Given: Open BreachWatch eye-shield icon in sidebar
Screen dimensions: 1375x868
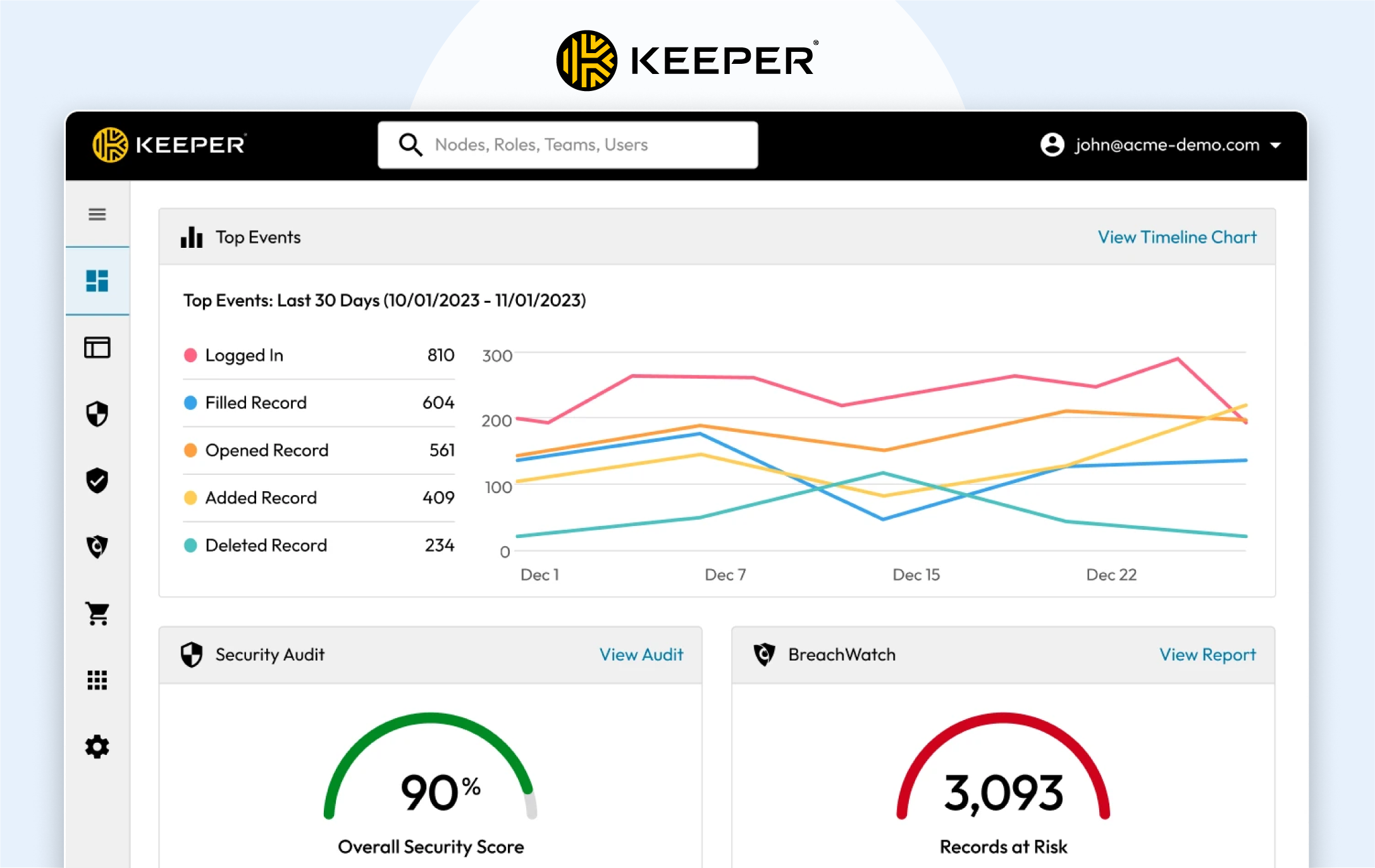Looking at the screenshot, I should [x=97, y=547].
